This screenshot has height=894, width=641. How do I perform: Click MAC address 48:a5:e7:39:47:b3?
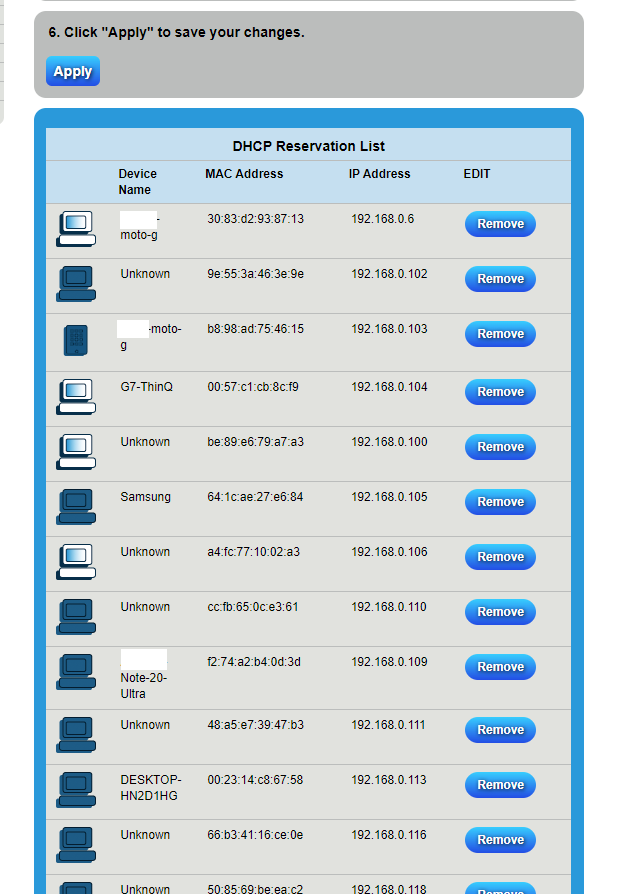[255, 725]
